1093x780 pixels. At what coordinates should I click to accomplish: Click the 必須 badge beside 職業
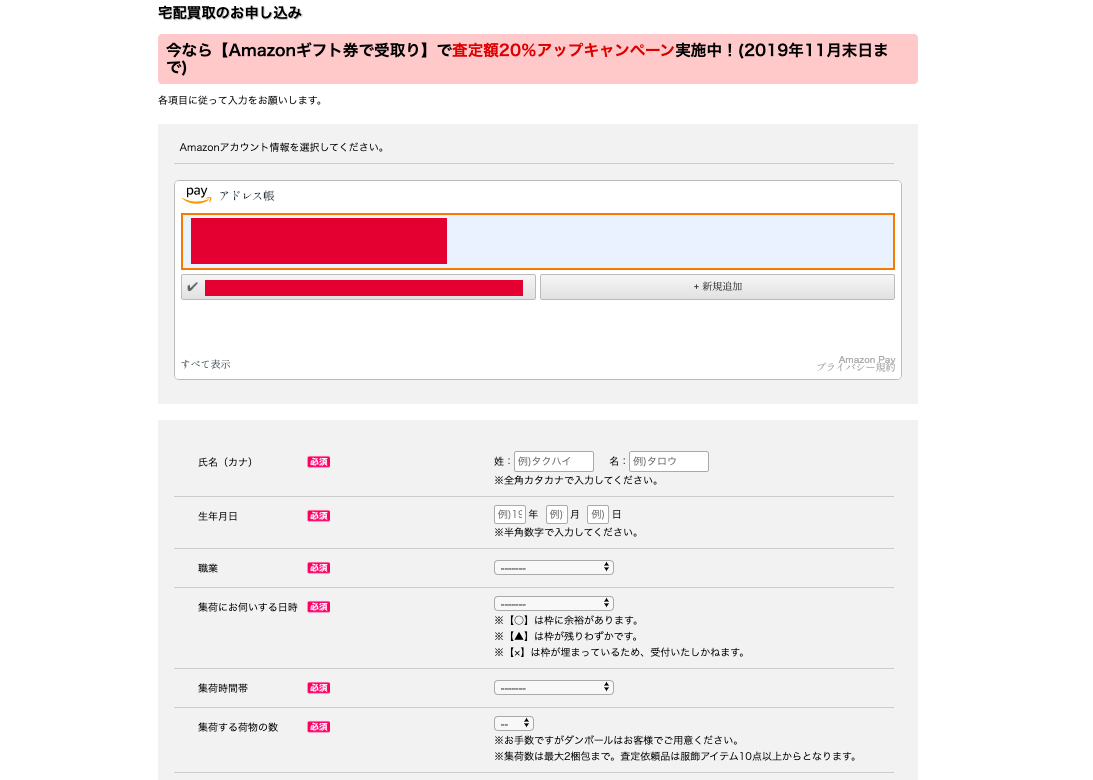coord(319,568)
